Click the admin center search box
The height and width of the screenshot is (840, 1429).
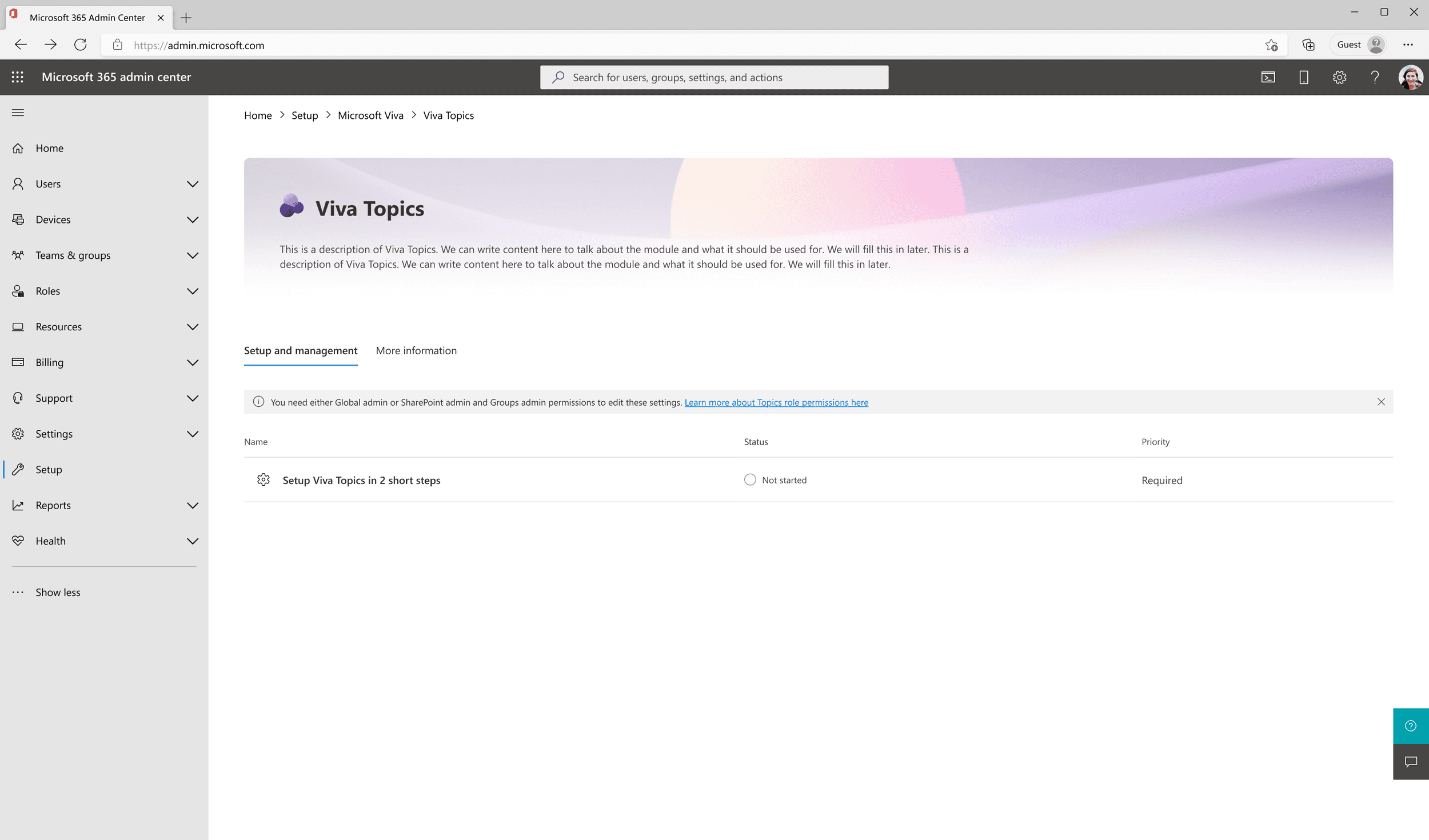[714, 77]
